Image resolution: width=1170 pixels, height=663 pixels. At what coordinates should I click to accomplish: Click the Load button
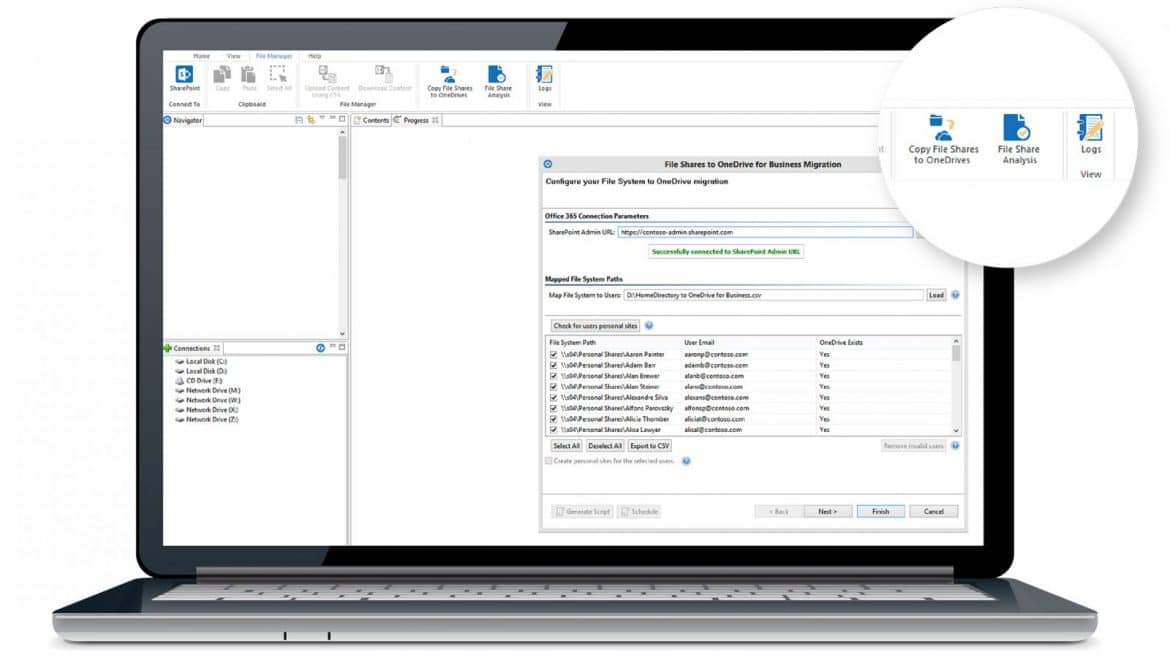(936, 295)
